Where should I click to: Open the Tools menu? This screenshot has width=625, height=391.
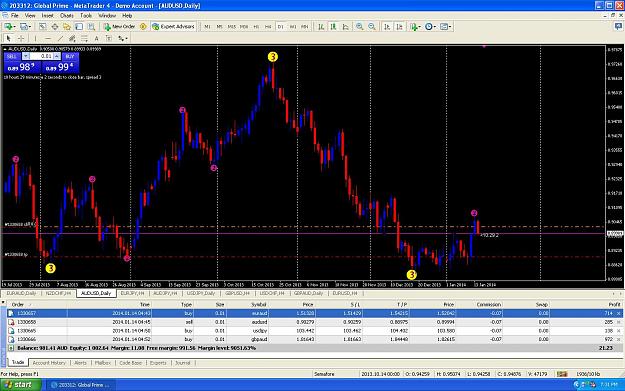(x=86, y=16)
